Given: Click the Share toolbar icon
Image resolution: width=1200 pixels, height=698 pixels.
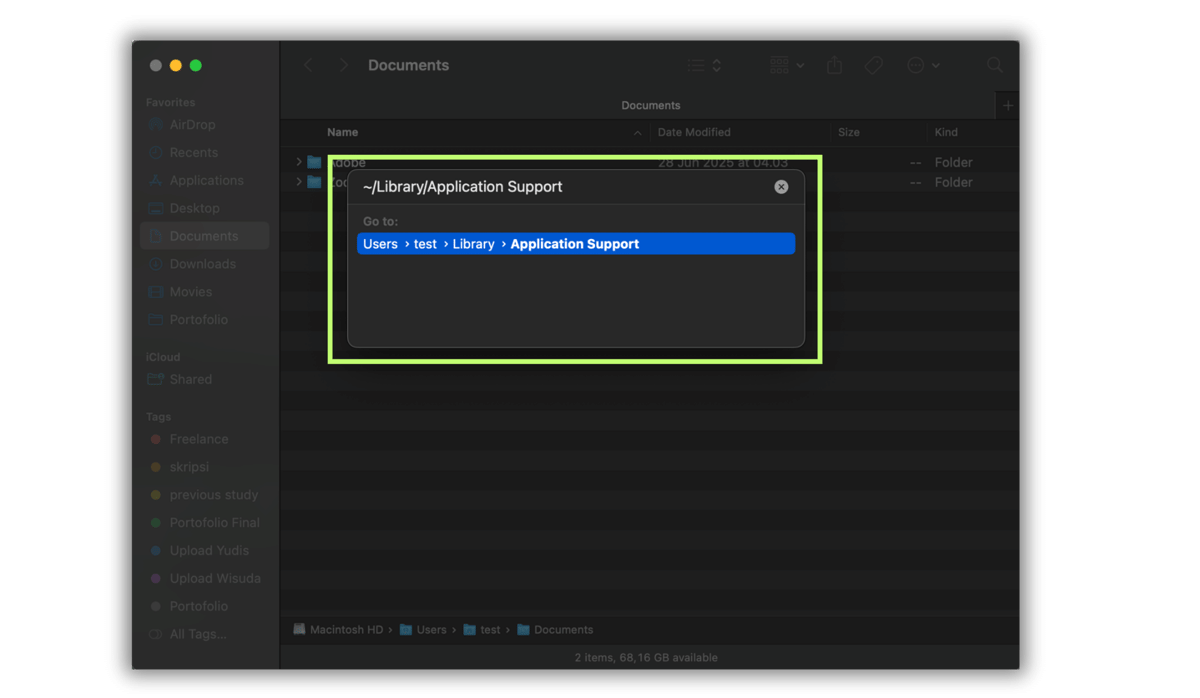Looking at the screenshot, I should pos(834,65).
